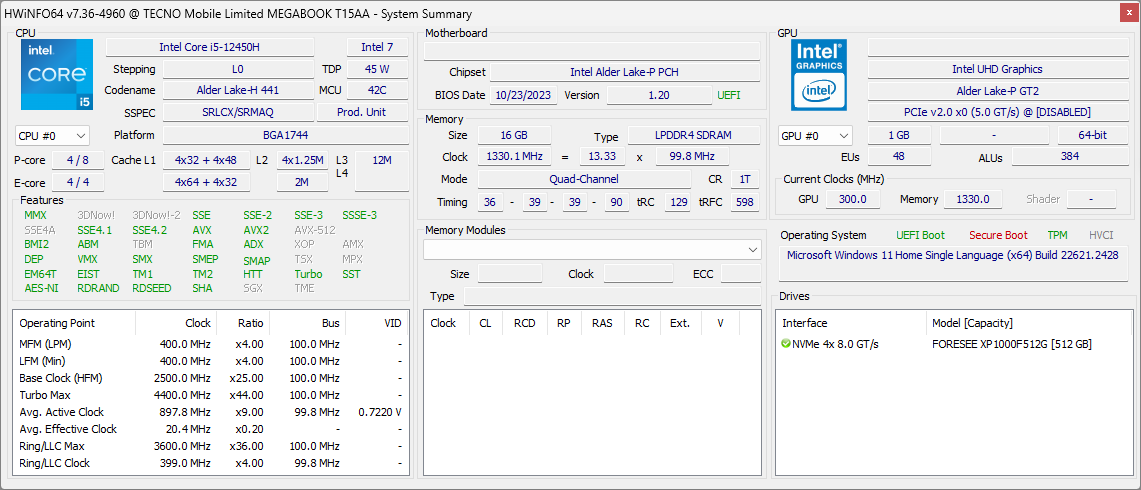Select the Intel 7 process node field

tap(377, 47)
